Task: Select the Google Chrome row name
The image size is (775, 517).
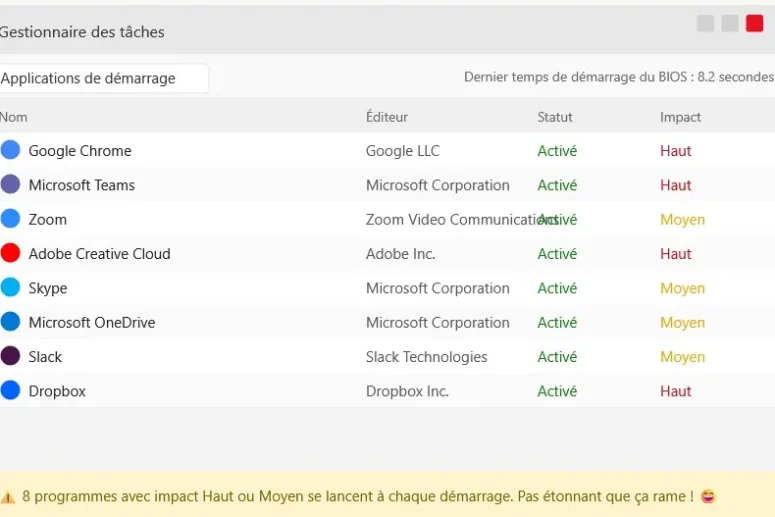Action: (x=80, y=151)
